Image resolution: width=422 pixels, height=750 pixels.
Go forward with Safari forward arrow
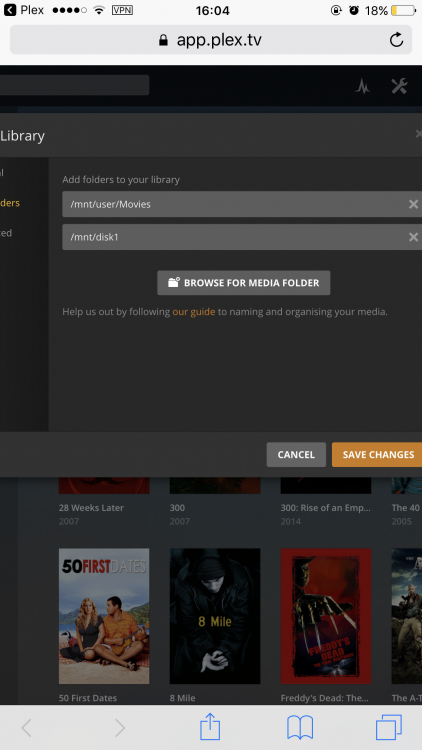(x=120, y=728)
